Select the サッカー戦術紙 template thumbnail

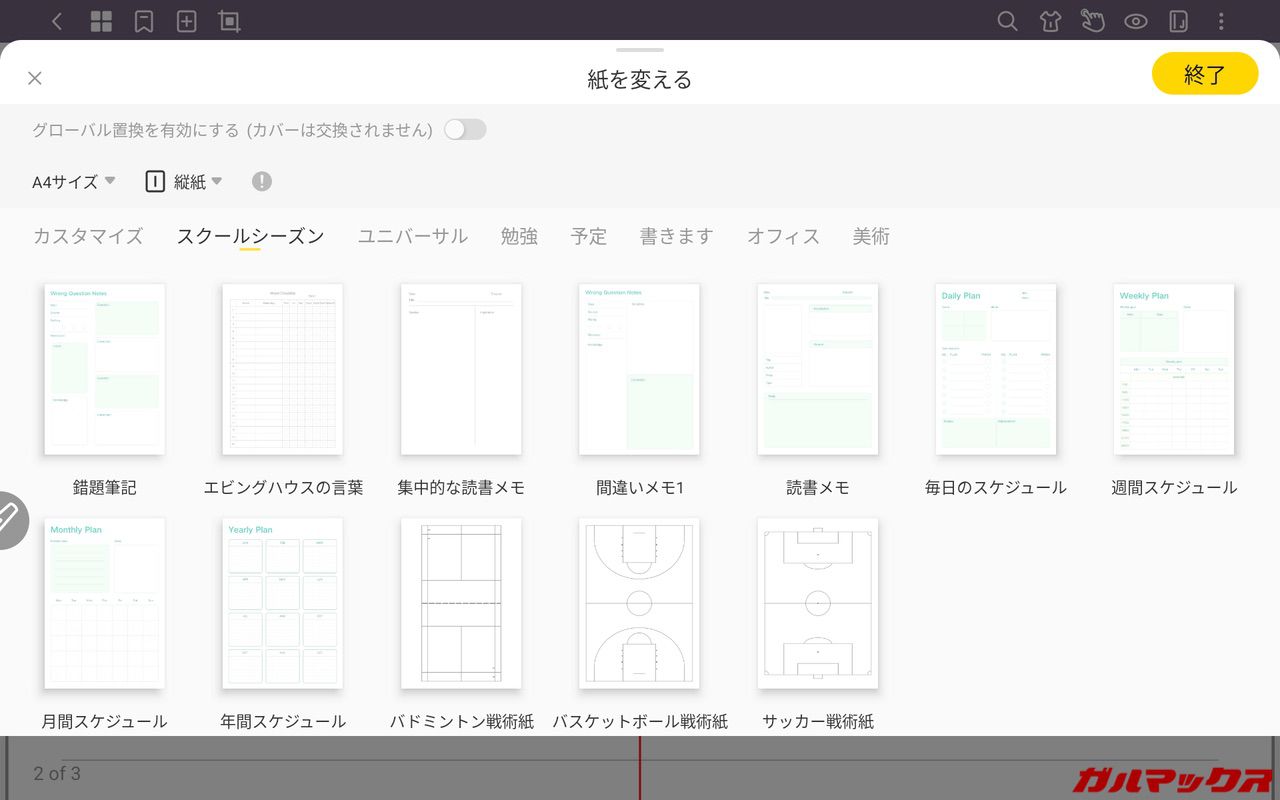coord(817,603)
